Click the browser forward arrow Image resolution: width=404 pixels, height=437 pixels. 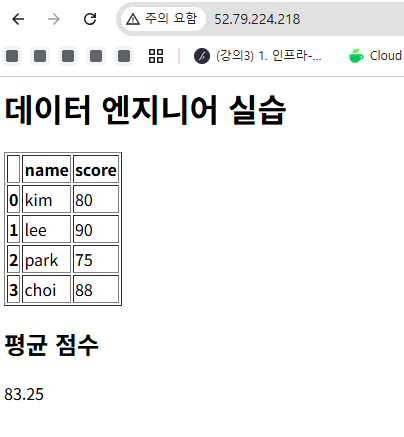[x=54, y=19]
